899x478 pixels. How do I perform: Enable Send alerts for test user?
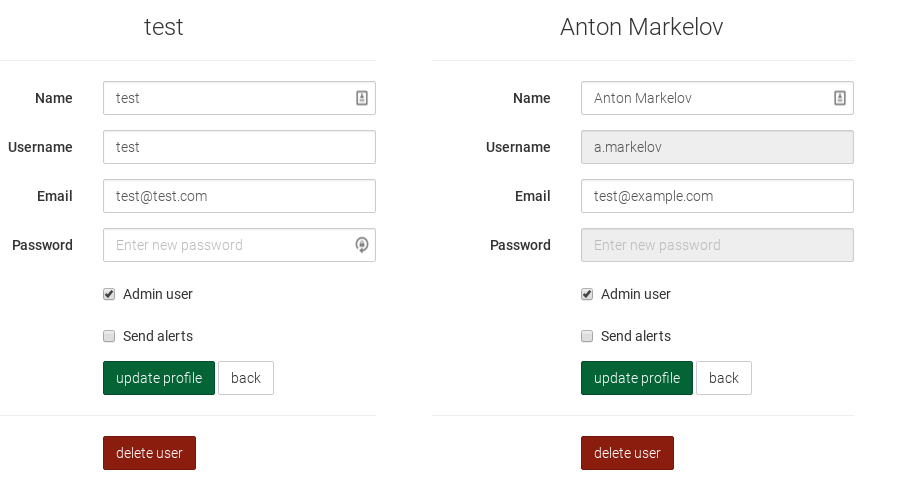[x=109, y=336]
